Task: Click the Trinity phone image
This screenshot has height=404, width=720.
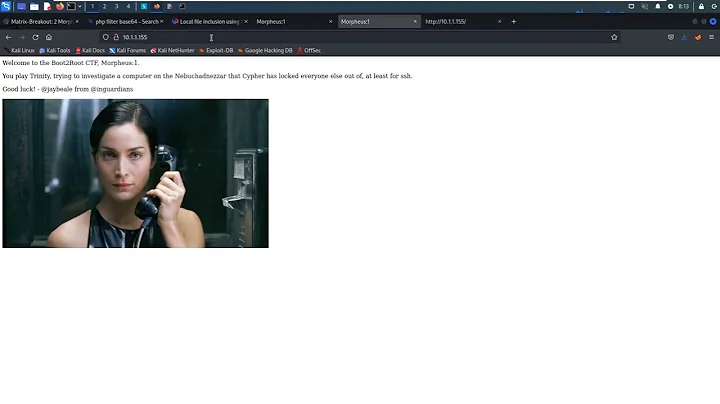Action: click(135, 174)
